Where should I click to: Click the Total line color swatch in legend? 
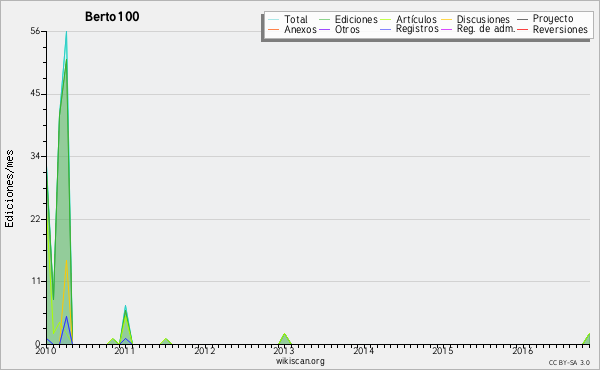(273, 19)
